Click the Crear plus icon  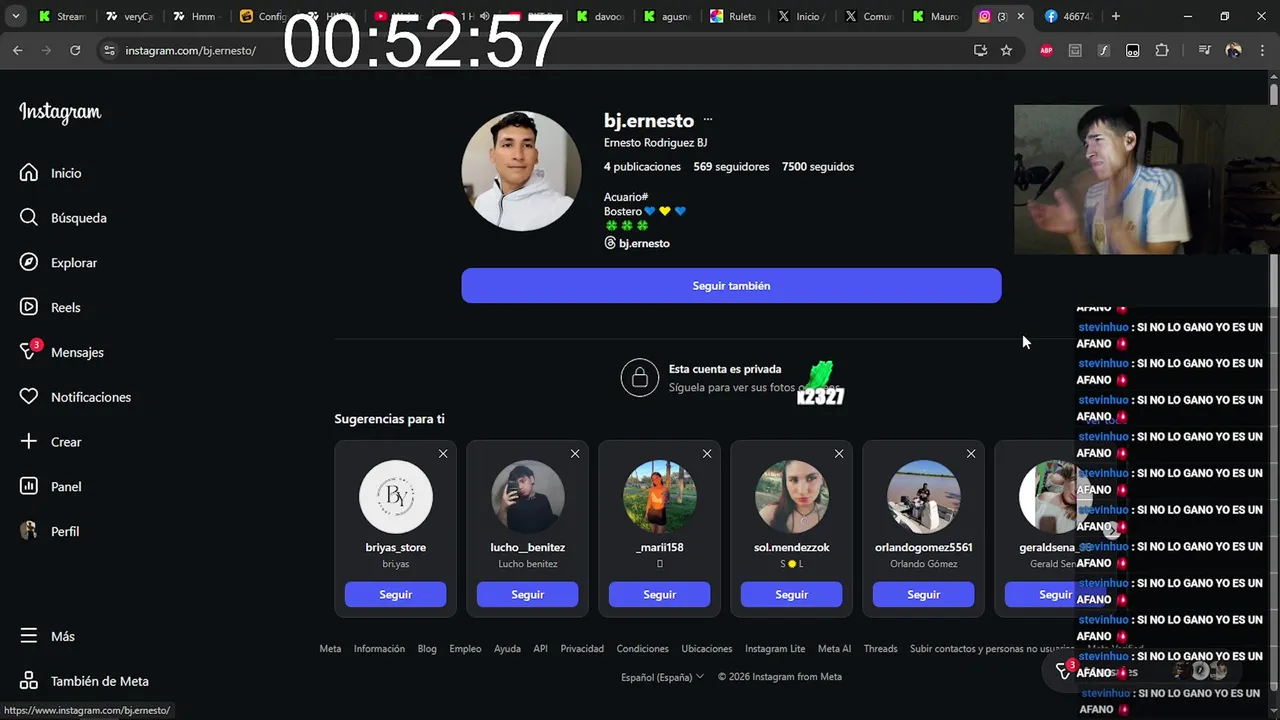pyautogui.click(x=29, y=442)
